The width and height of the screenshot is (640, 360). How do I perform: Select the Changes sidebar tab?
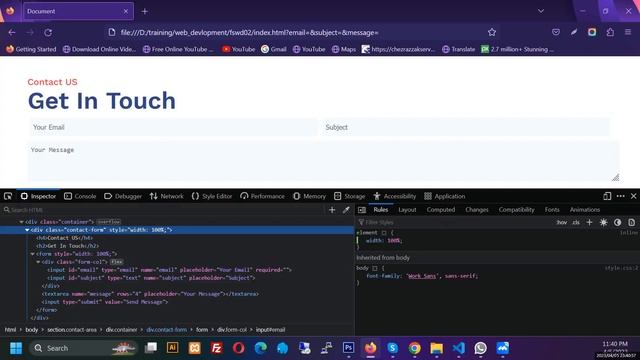[x=476, y=210]
